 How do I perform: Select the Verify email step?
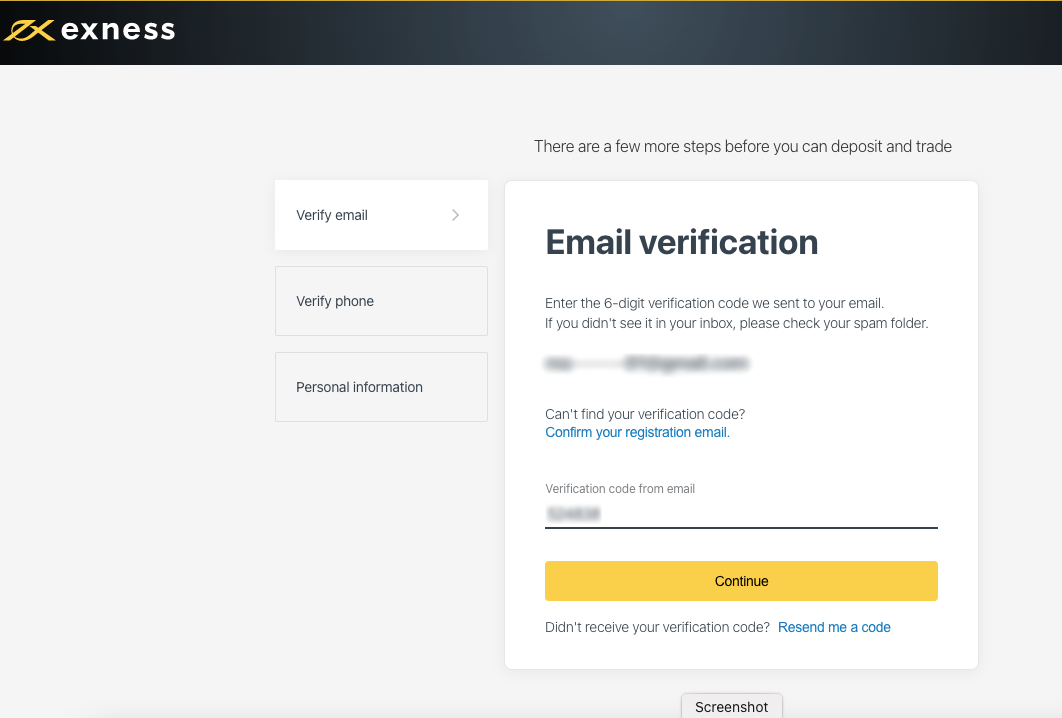[x=332, y=215]
